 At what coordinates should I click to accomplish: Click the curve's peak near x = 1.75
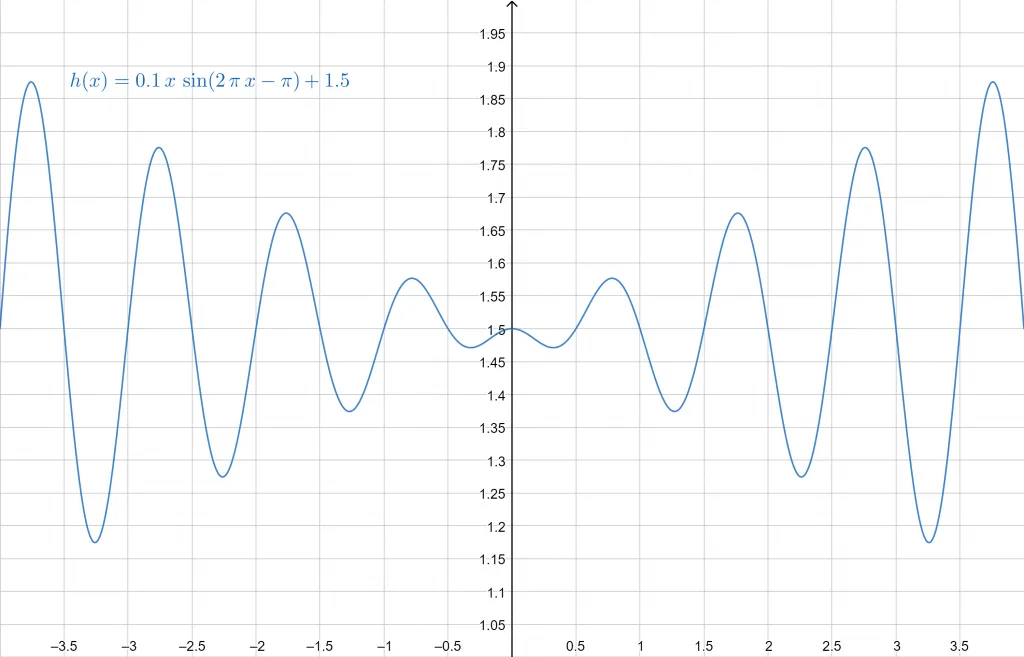(737, 213)
